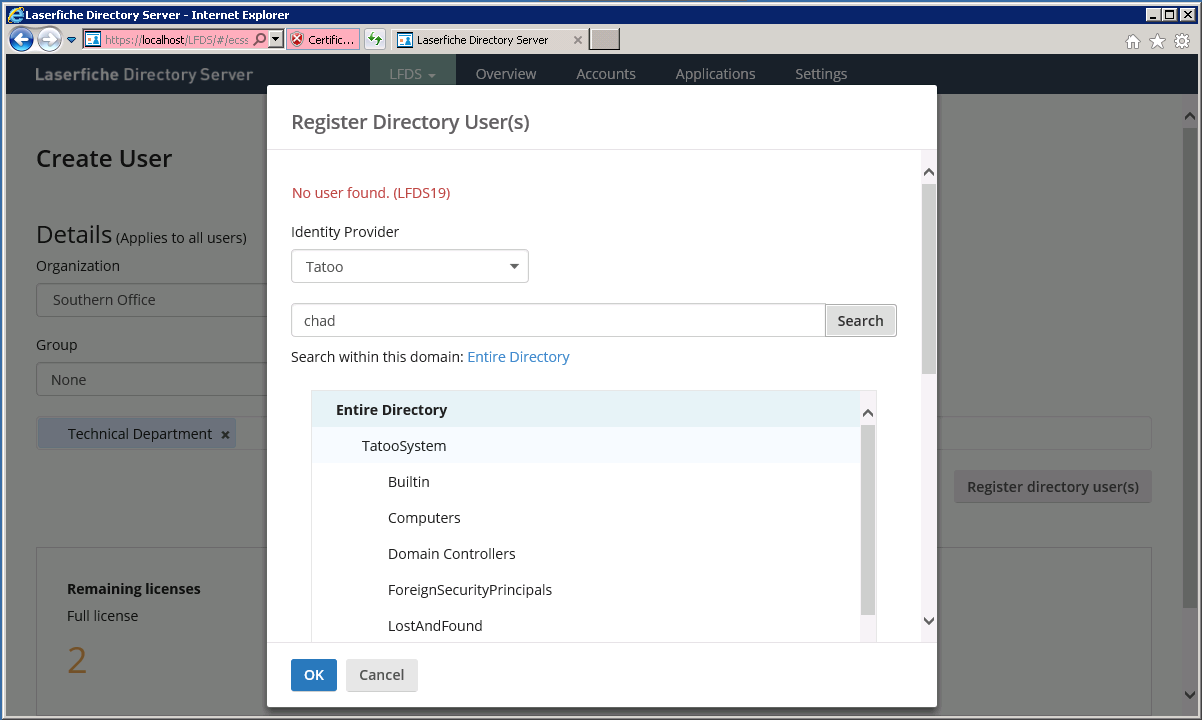Click the page scroll down arrow

(x=1190, y=693)
